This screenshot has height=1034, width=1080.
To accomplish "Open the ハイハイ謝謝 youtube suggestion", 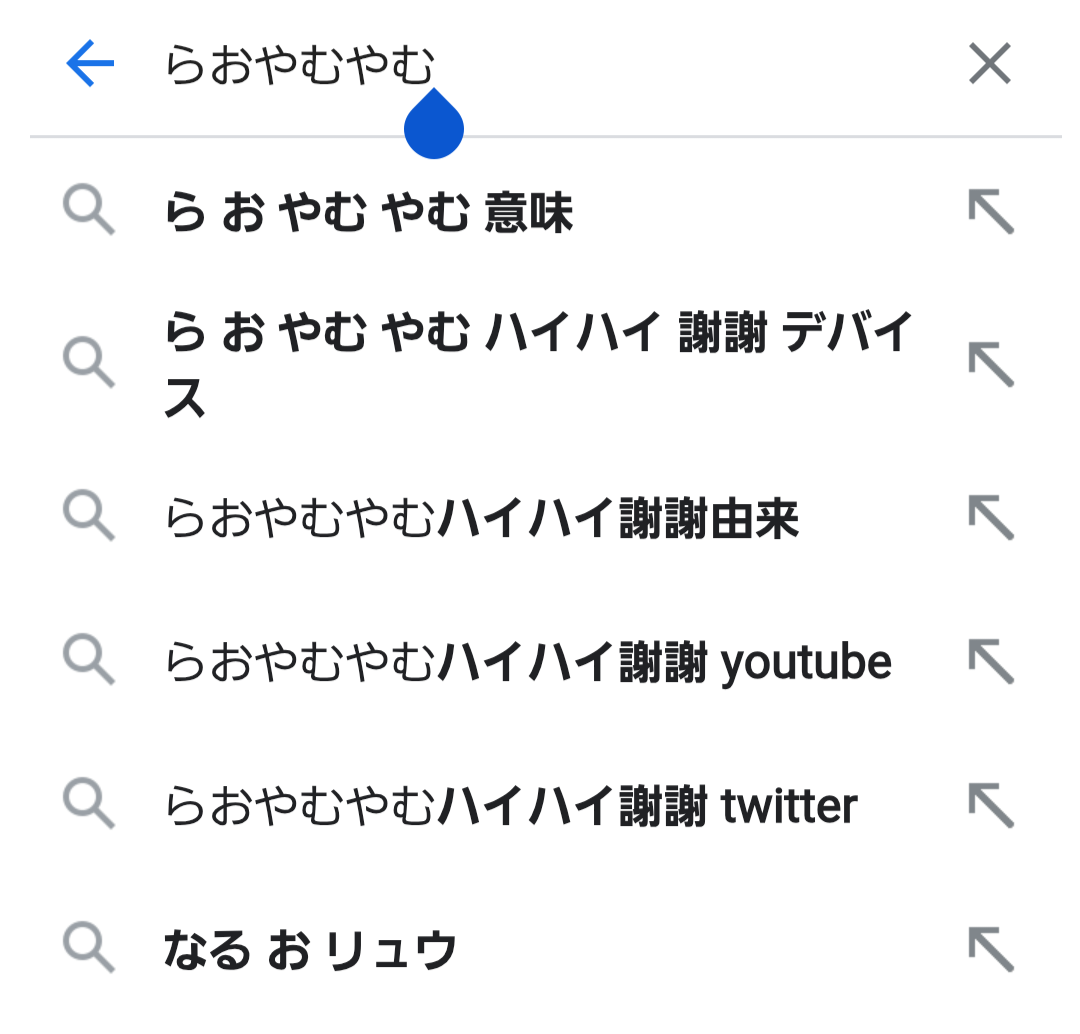I will point(528,662).
